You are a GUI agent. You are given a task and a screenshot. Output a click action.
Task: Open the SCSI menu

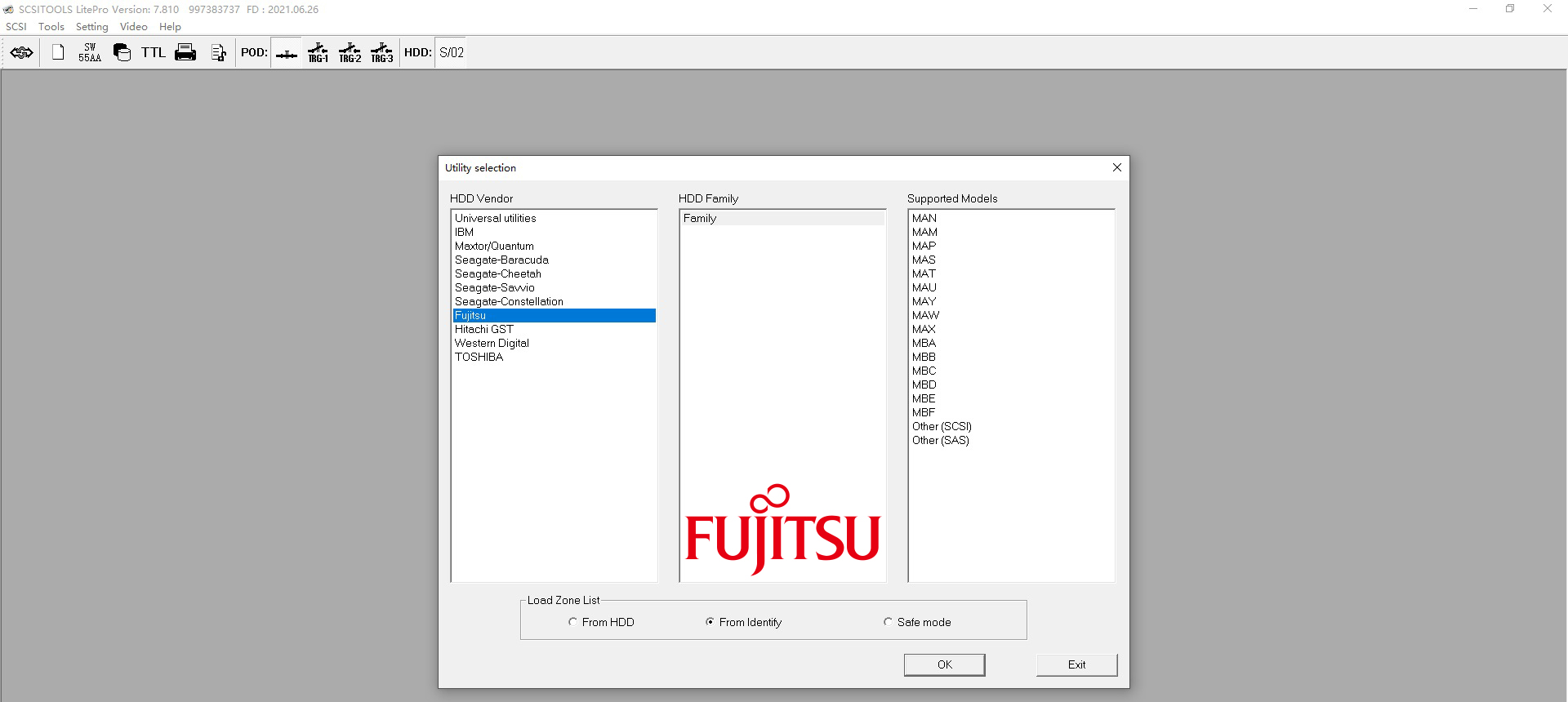point(16,27)
